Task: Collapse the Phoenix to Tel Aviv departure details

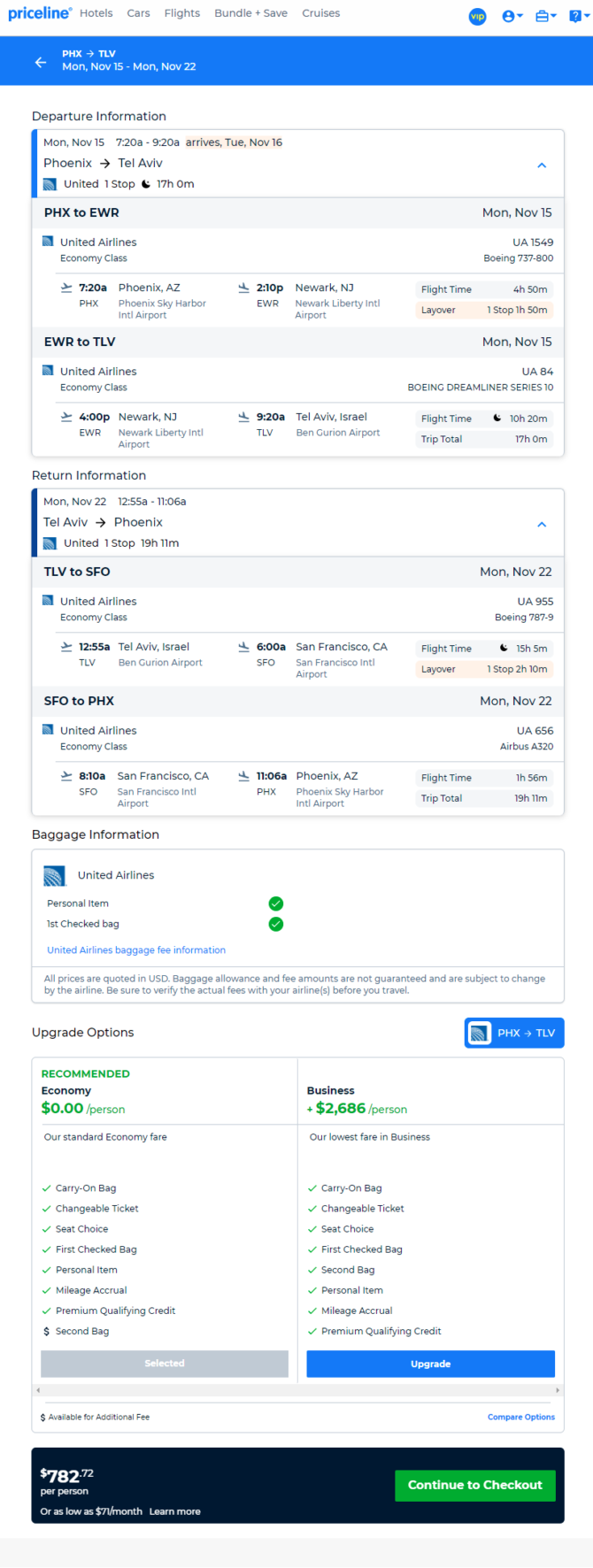Action: click(x=542, y=165)
